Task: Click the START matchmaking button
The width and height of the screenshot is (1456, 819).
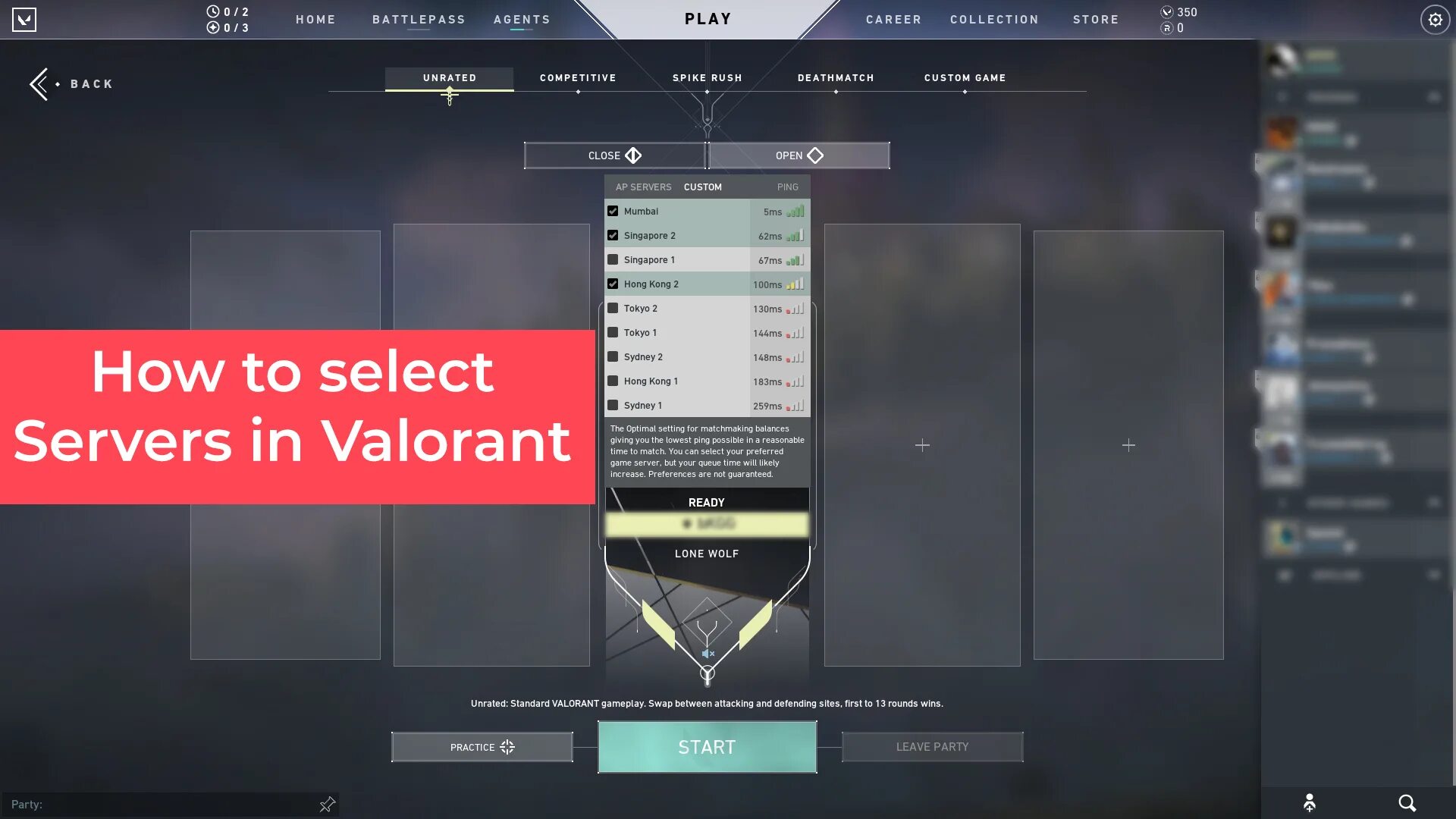Action: (706, 747)
